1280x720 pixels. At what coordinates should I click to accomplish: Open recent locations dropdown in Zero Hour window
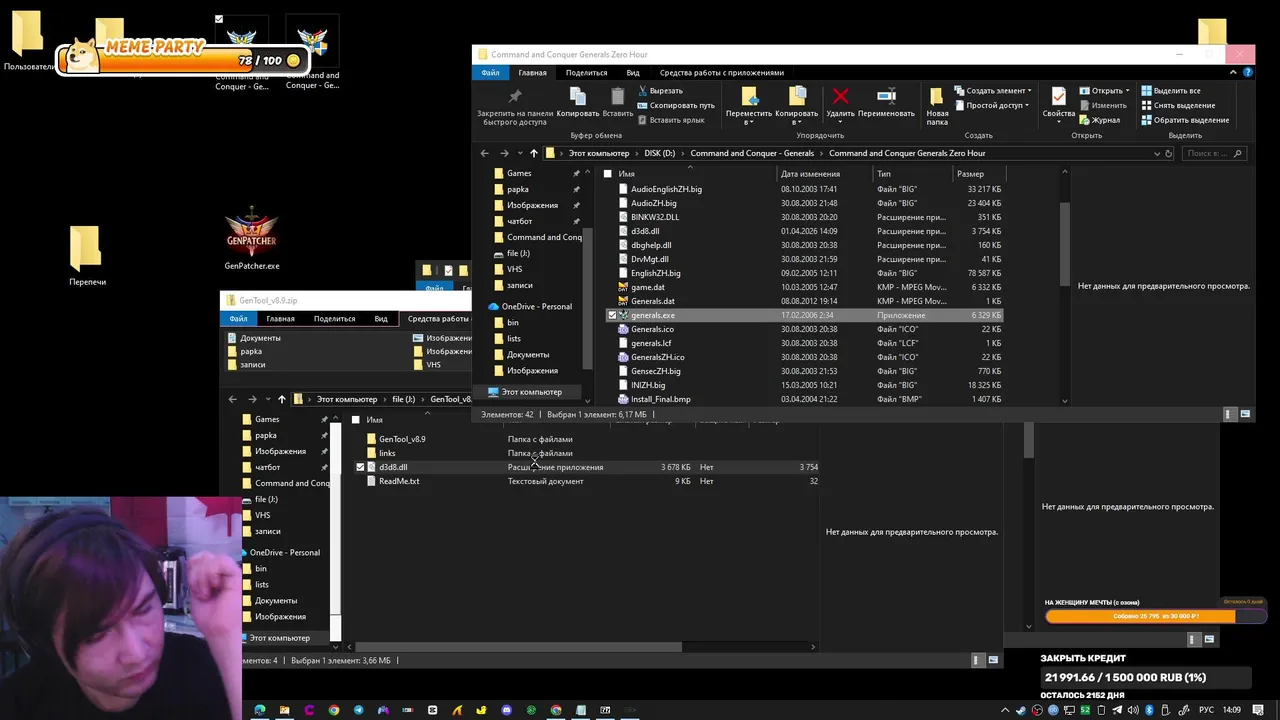click(520, 153)
